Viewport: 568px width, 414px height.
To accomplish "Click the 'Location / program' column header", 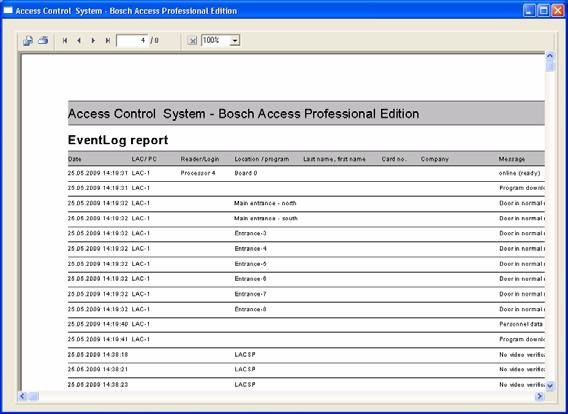I will coord(262,159).
